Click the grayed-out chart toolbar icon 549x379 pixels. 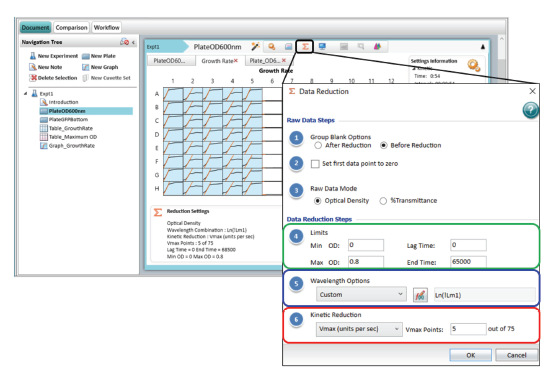point(344,47)
